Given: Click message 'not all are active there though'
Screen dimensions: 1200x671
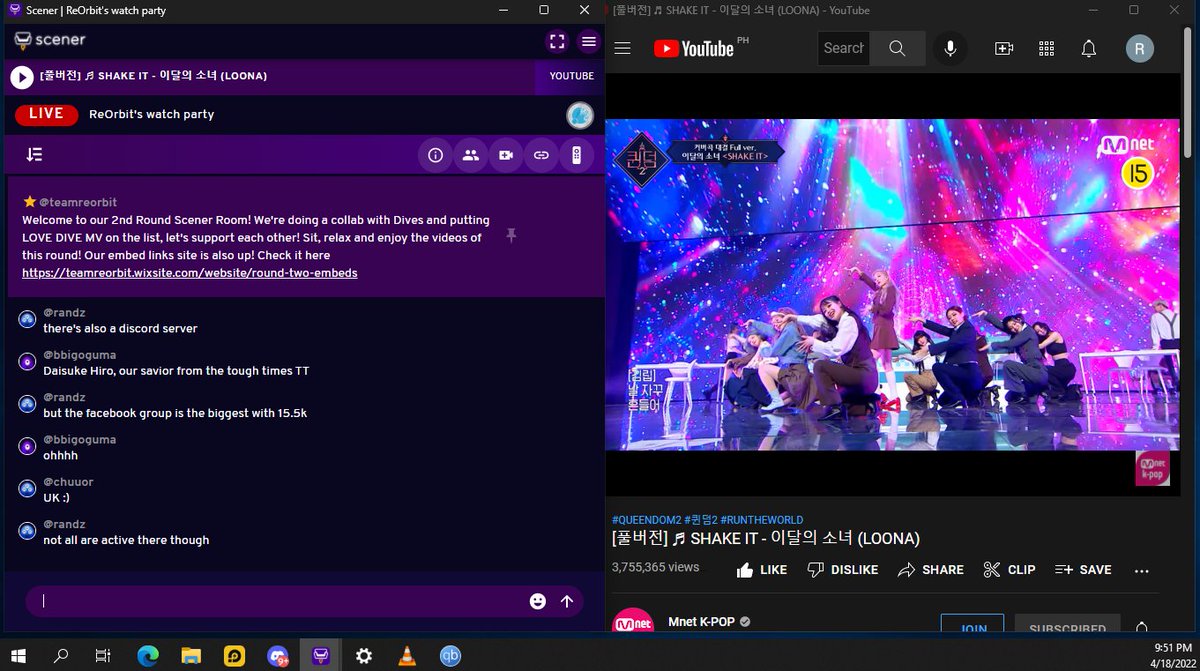Looking at the screenshot, I should pos(126,540).
